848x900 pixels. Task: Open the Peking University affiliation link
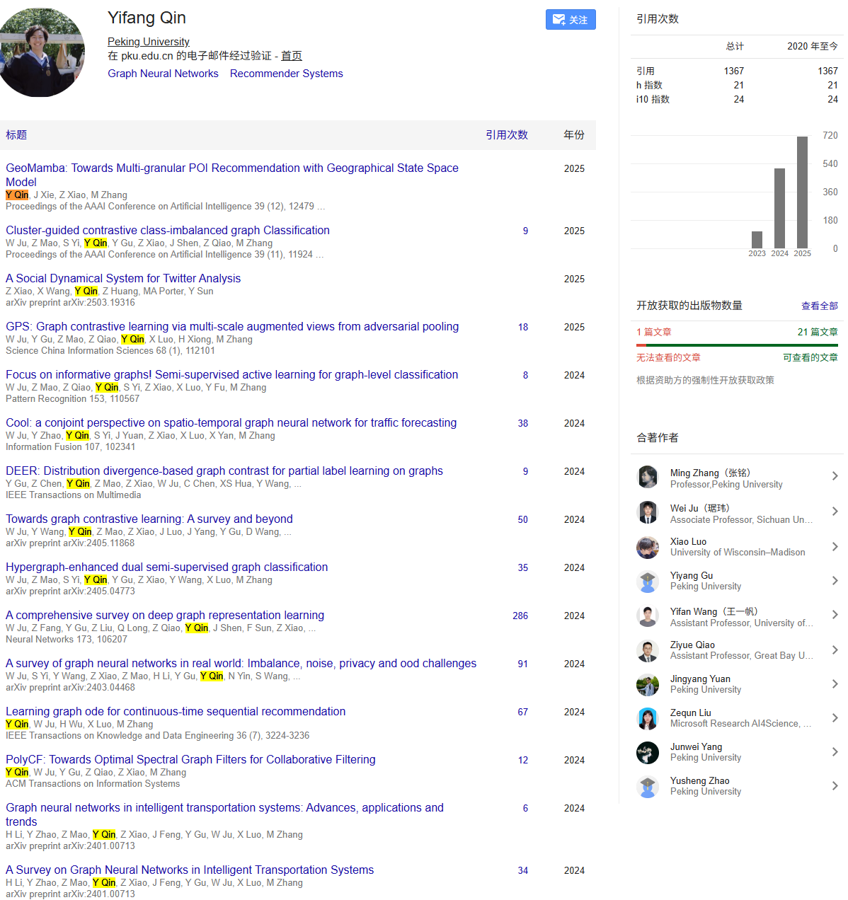click(148, 42)
